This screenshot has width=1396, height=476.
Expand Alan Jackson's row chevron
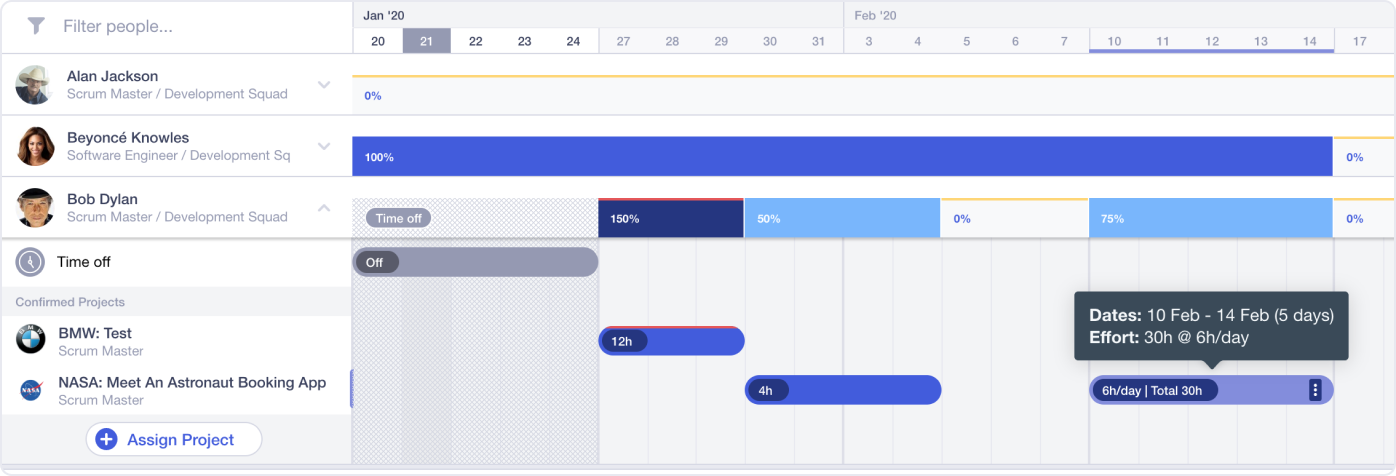click(x=324, y=85)
